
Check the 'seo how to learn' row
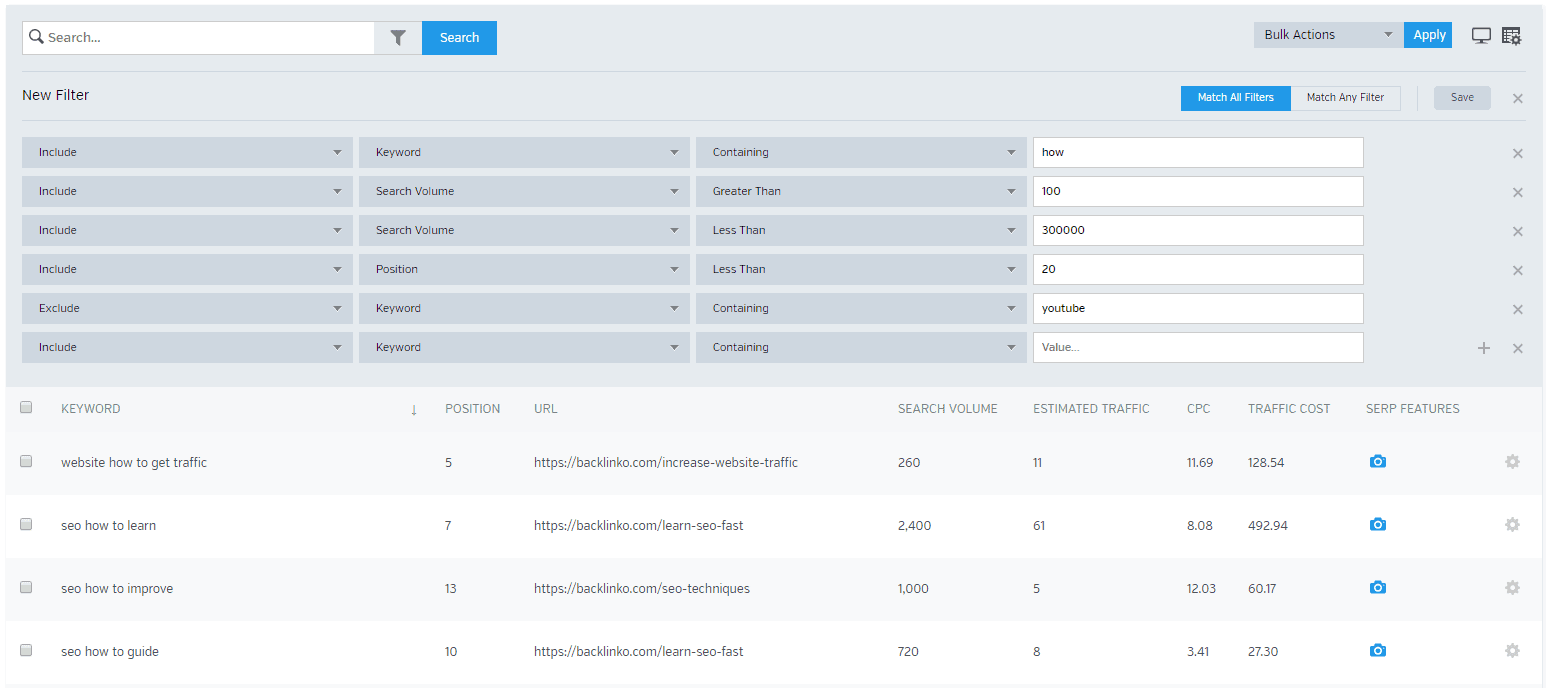coord(26,524)
